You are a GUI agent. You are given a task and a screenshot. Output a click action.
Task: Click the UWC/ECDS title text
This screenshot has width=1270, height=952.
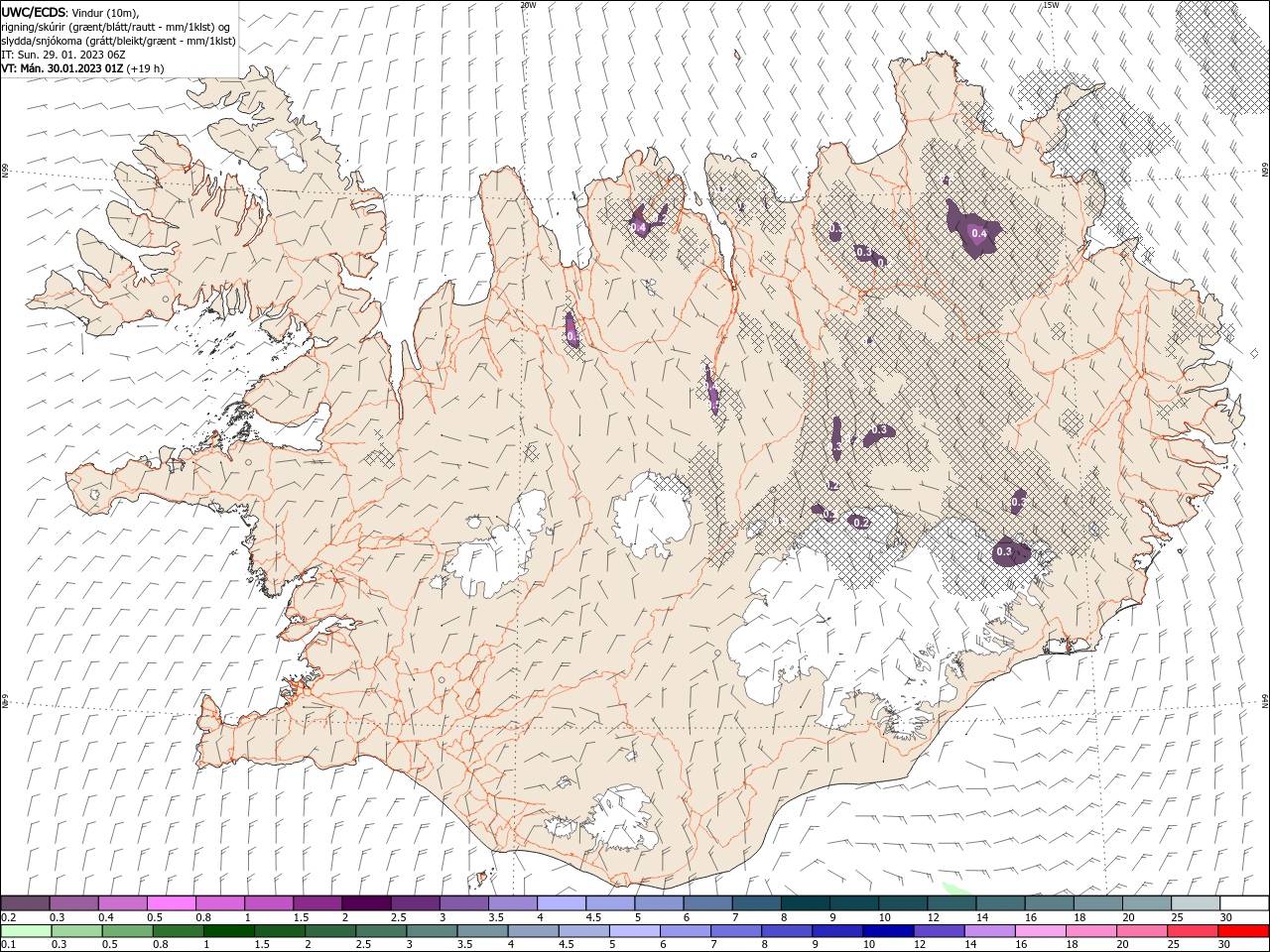tap(34, 12)
